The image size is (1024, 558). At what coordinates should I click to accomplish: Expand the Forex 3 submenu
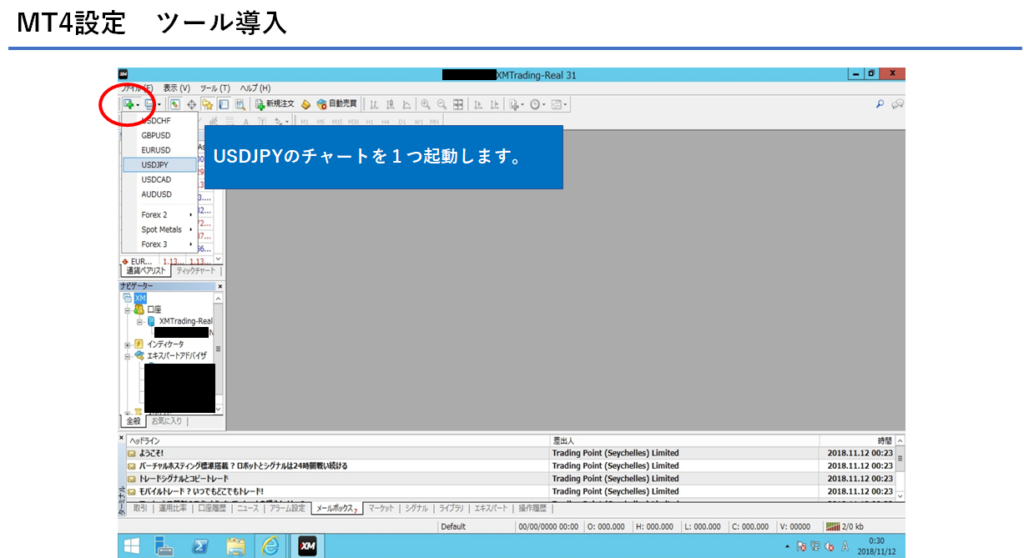(x=160, y=244)
